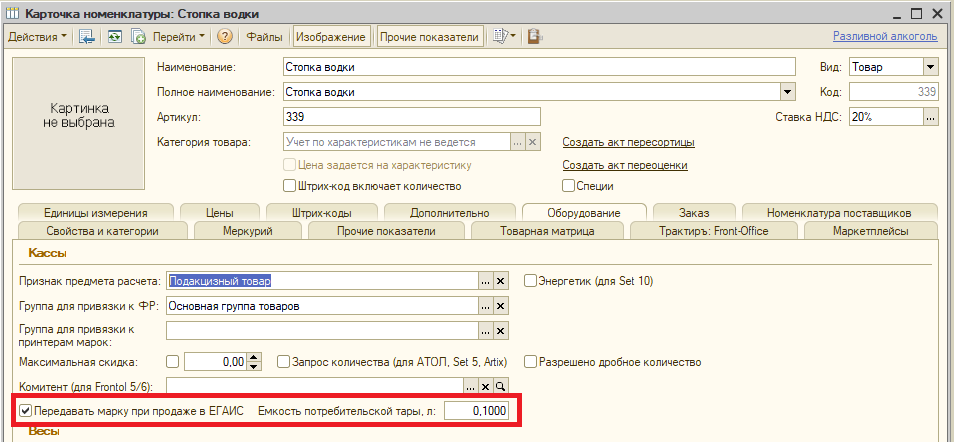Click the help question mark icon
Image resolution: width=954 pixels, height=442 pixels.
225,37
